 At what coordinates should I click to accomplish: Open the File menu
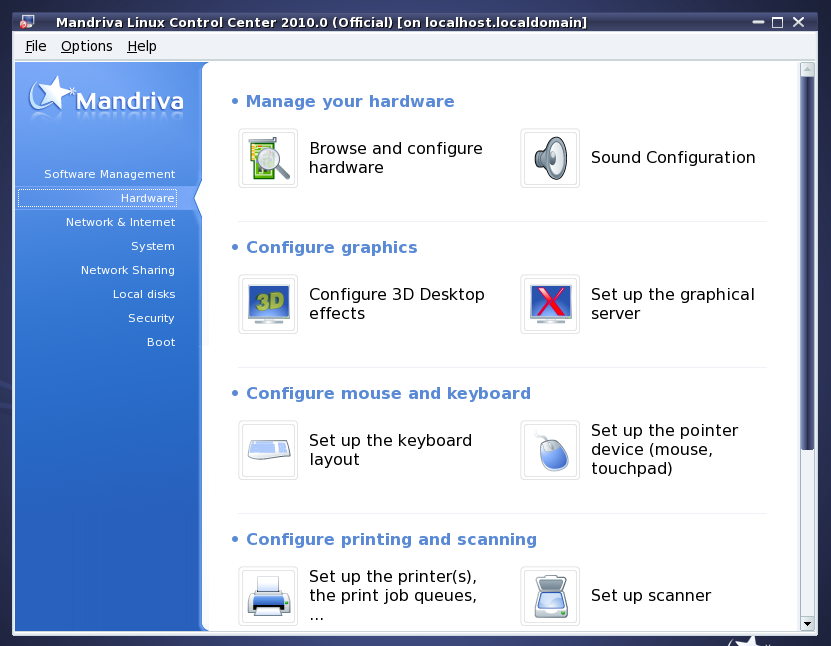click(x=36, y=46)
